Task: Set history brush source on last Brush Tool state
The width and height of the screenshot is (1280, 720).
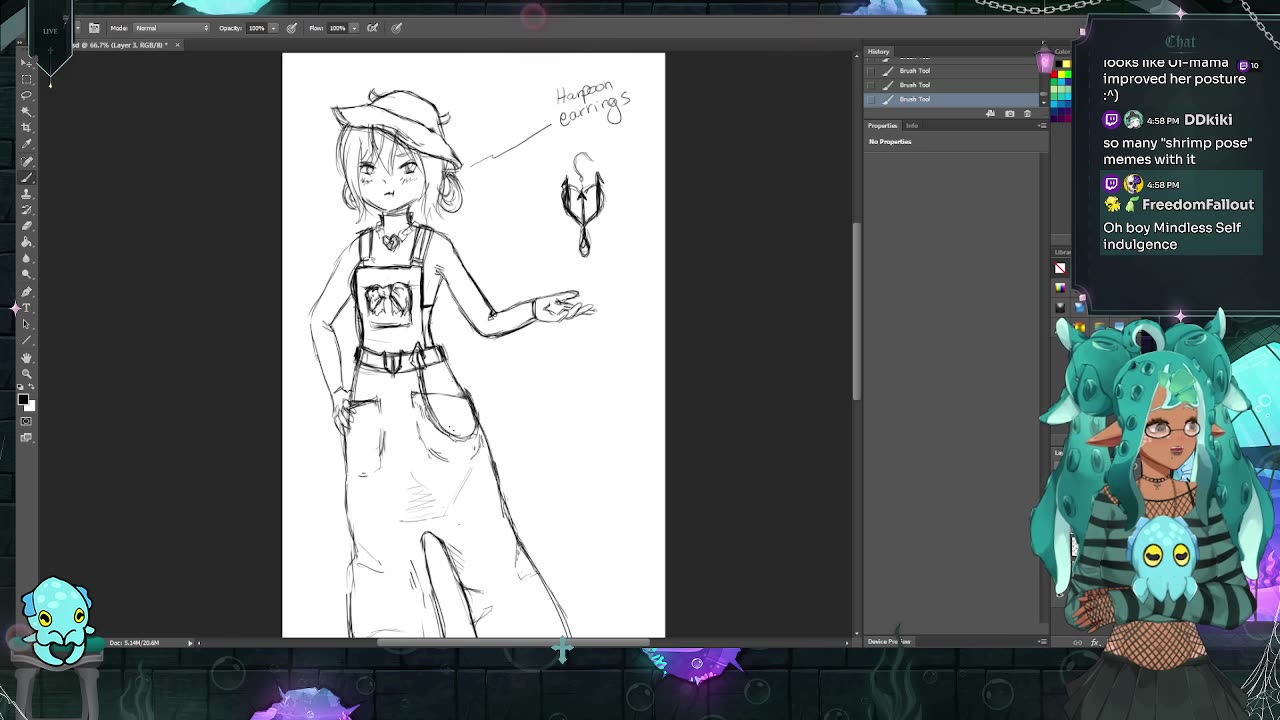Action: 871,99
